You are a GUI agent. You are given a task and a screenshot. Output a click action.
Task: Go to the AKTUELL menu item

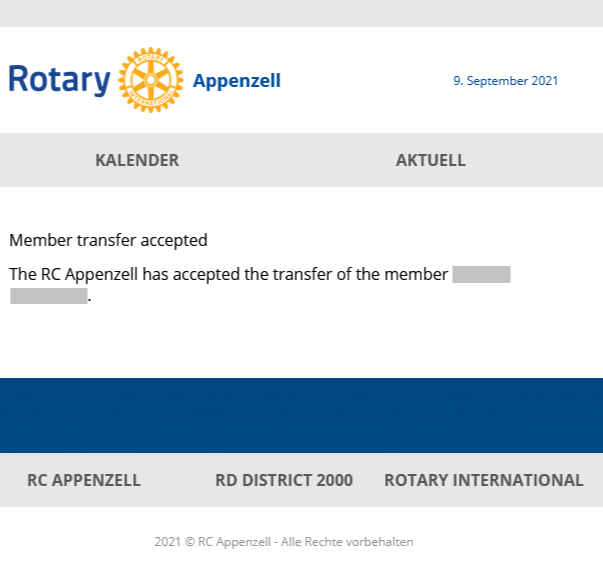coord(430,160)
